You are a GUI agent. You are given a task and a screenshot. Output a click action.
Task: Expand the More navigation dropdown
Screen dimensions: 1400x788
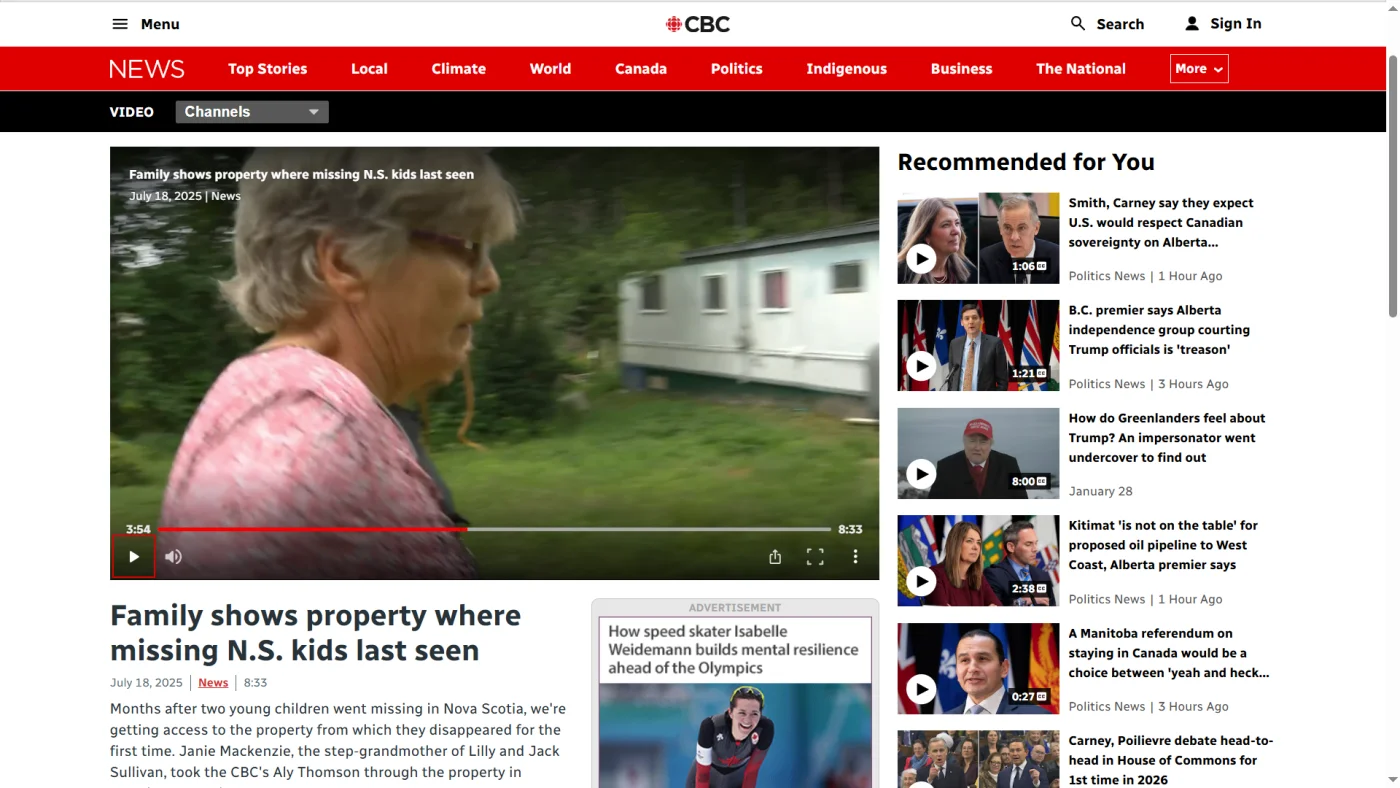pos(1199,69)
